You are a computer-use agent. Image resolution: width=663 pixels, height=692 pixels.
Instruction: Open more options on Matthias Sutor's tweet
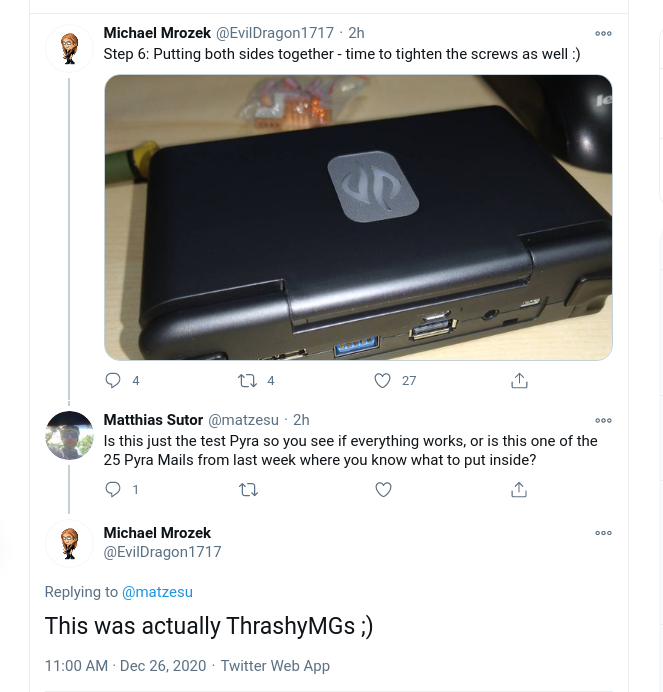603,421
